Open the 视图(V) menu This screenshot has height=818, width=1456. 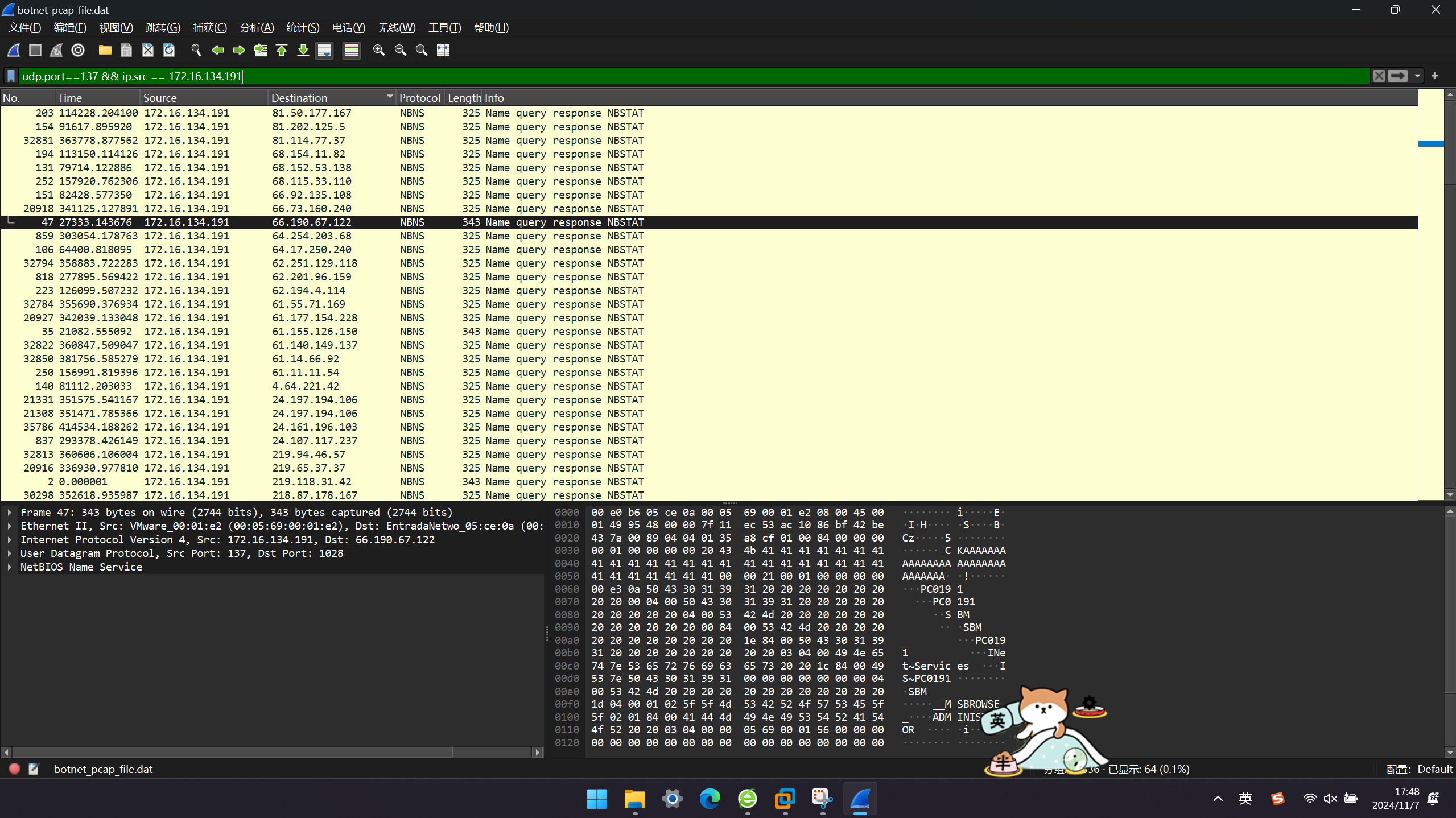[x=116, y=27]
